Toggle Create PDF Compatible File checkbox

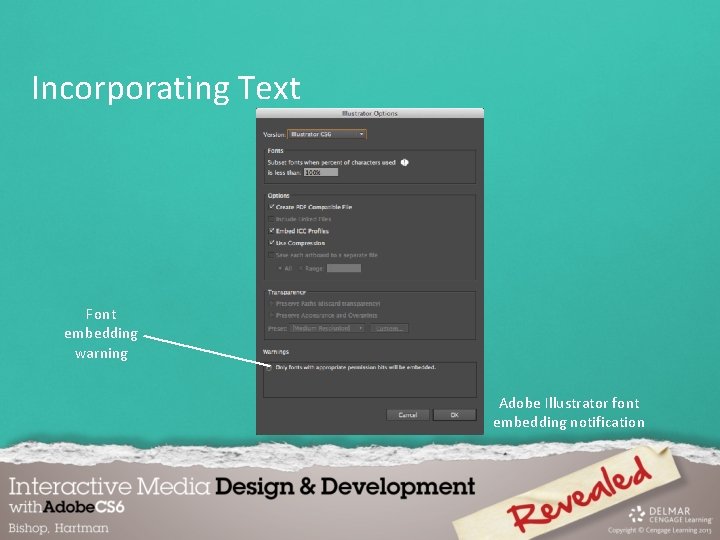click(271, 207)
